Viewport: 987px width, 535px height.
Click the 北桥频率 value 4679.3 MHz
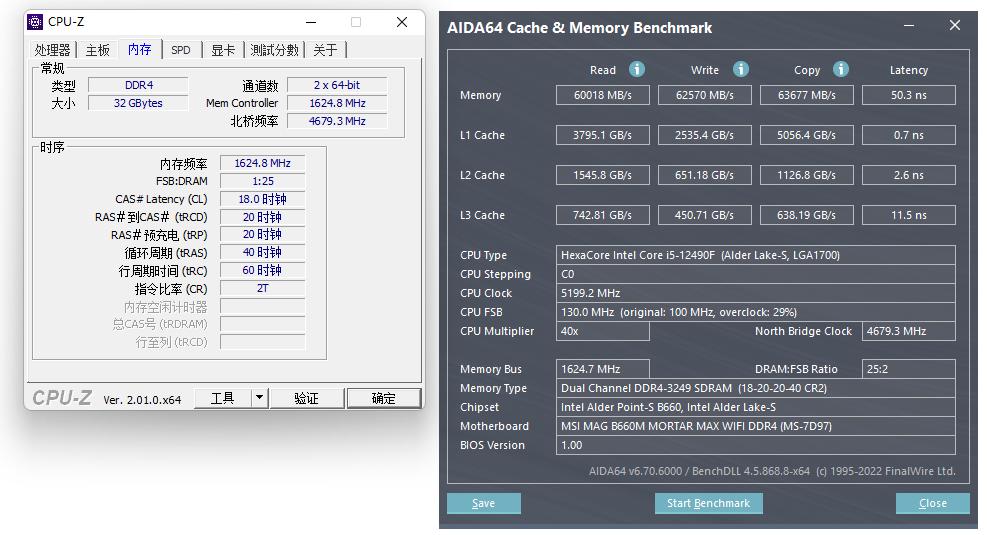pos(337,121)
